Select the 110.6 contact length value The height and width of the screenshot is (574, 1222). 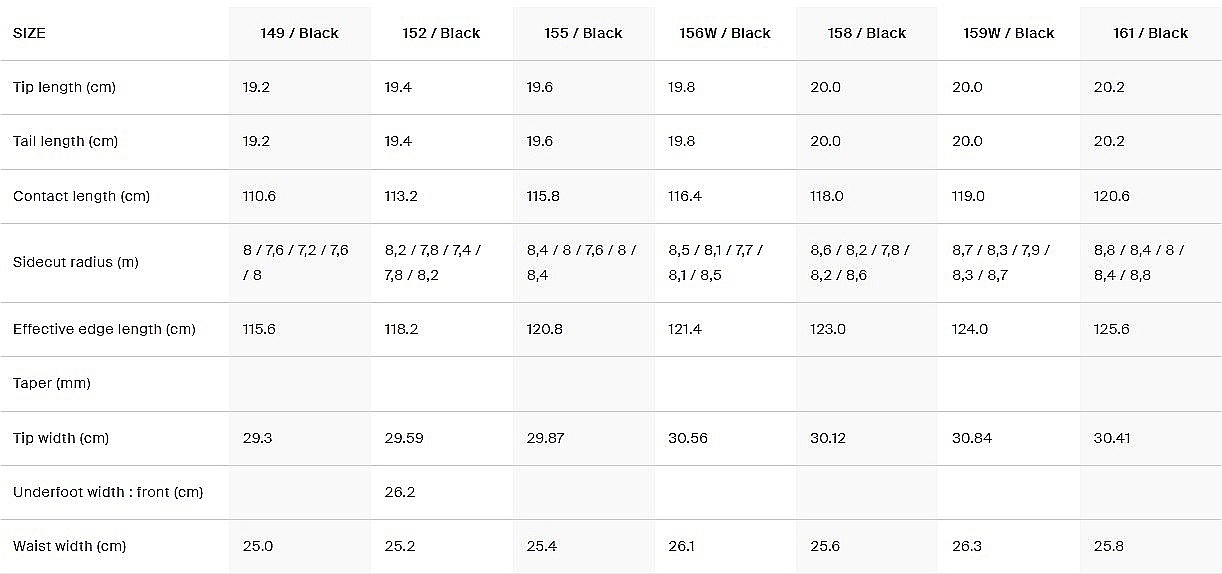point(259,196)
